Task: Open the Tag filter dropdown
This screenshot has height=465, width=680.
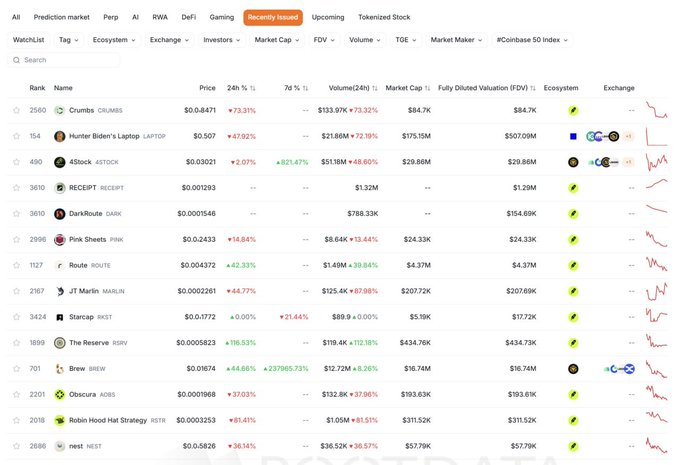Action: click(x=69, y=40)
